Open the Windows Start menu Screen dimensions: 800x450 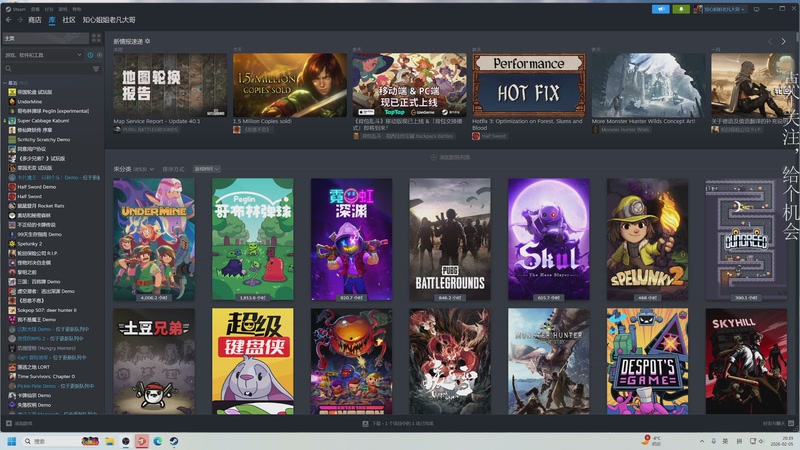pyautogui.click(x=12, y=441)
